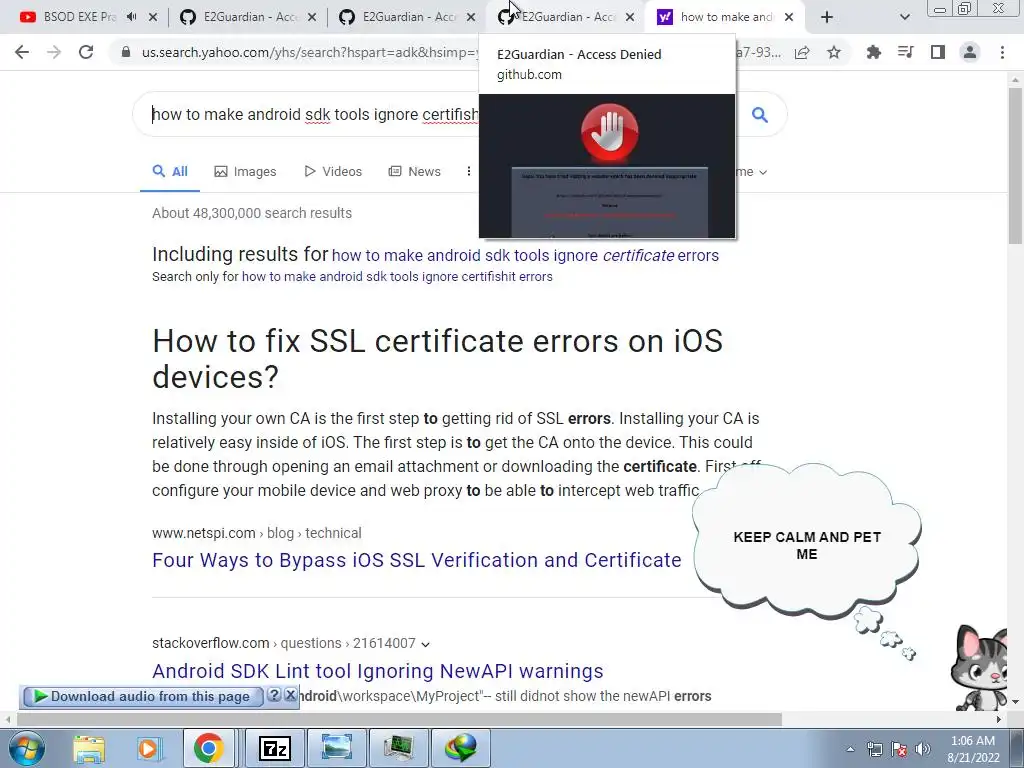
Task: Open the Extensions puzzle icon
Action: [874, 52]
